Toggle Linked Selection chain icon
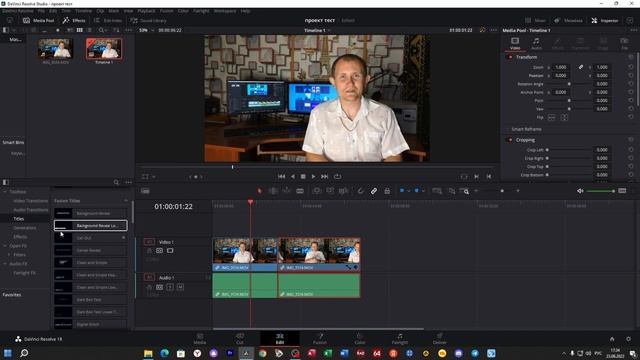This screenshot has width=640, height=360. (x=374, y=191)
